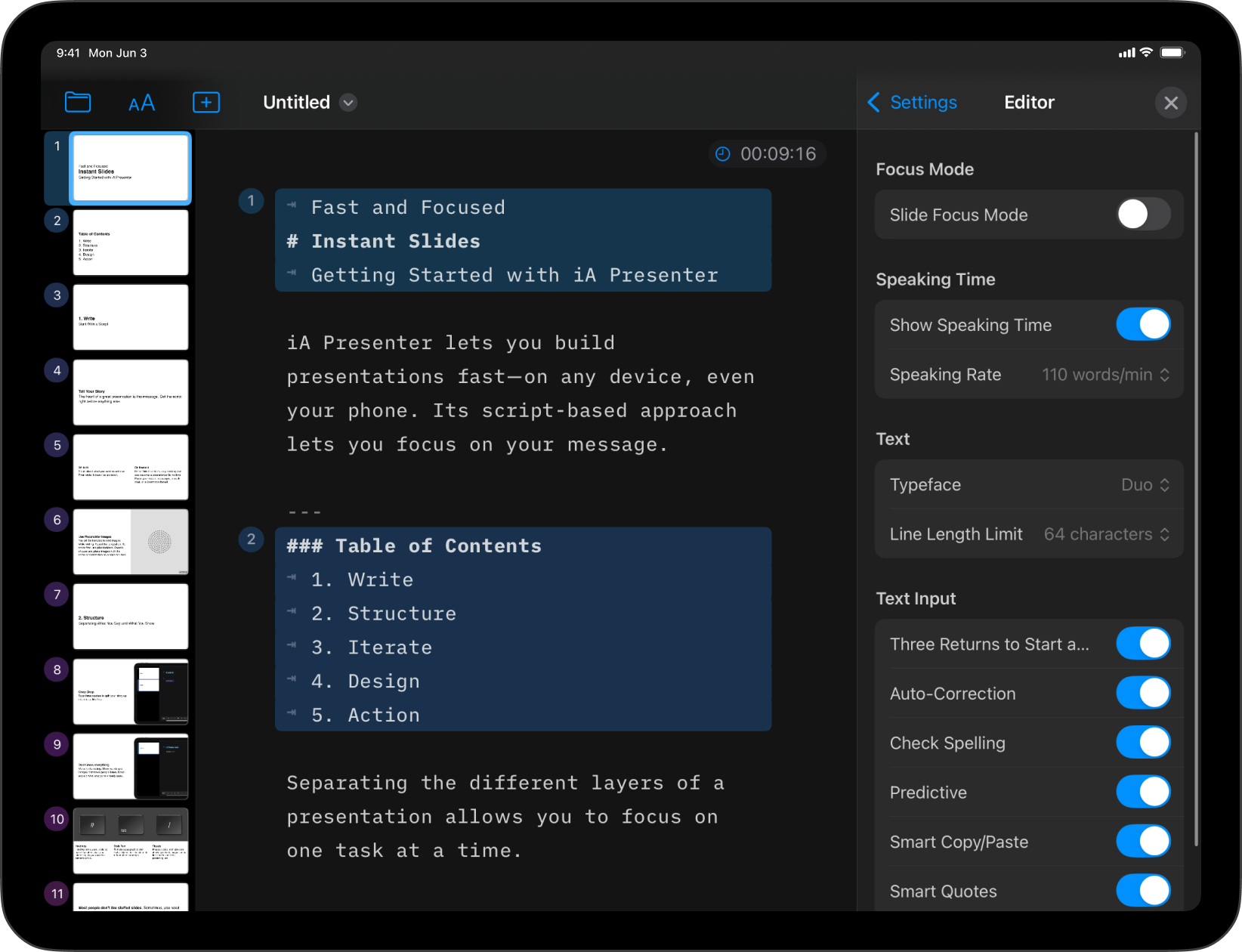
Task: Toggle Three Returns to Start switch
Action: 1143,644
